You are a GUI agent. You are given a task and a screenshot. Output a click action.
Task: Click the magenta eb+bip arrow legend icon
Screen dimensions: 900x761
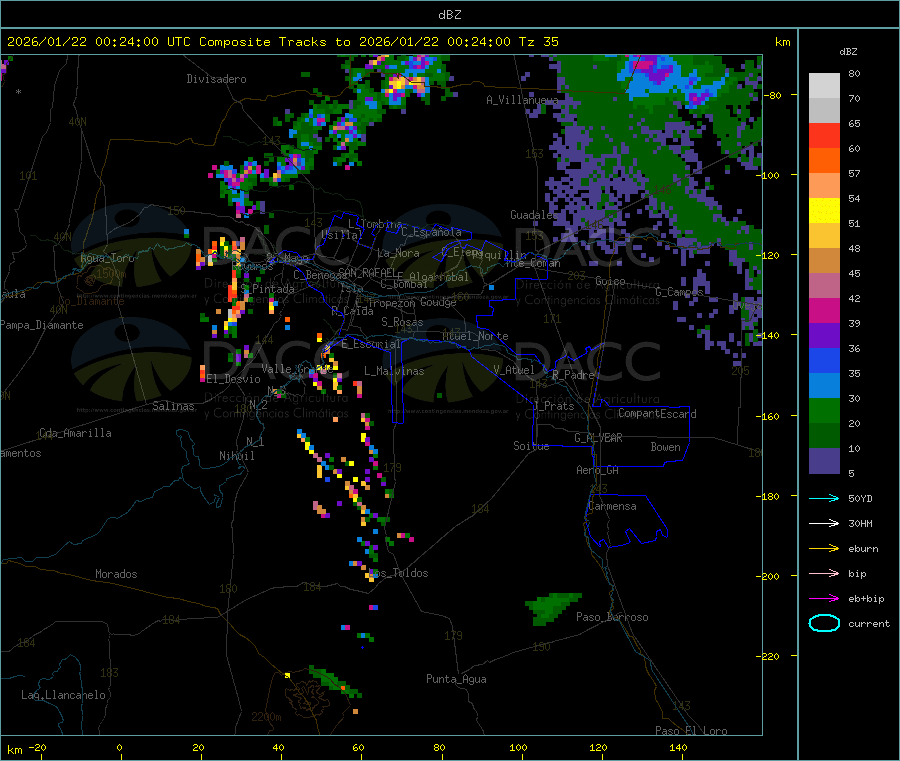(824, 599)
